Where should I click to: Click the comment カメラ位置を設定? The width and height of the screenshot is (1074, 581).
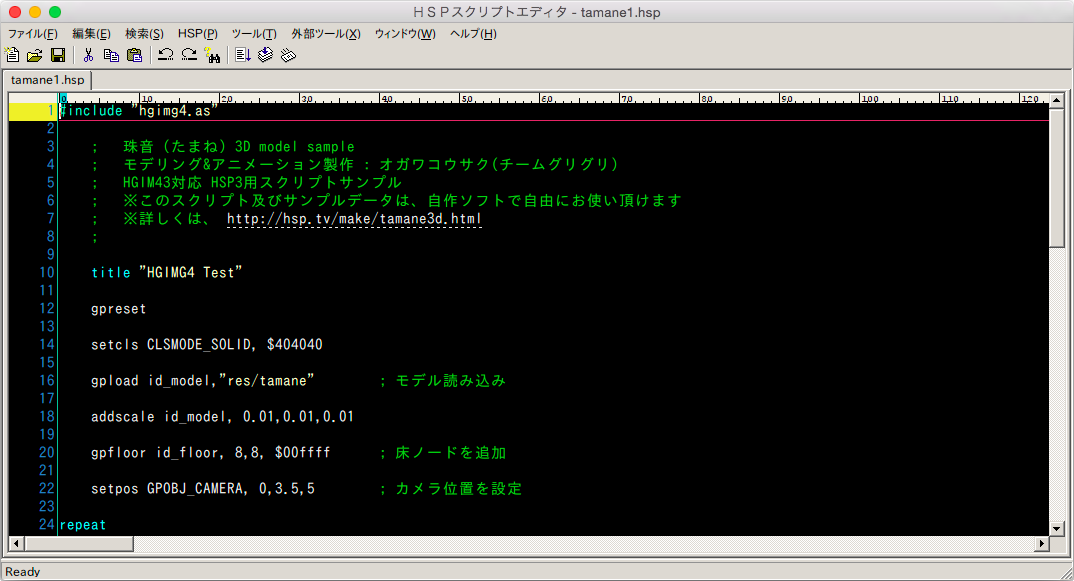pyautogui.click(x=458, y=489)
